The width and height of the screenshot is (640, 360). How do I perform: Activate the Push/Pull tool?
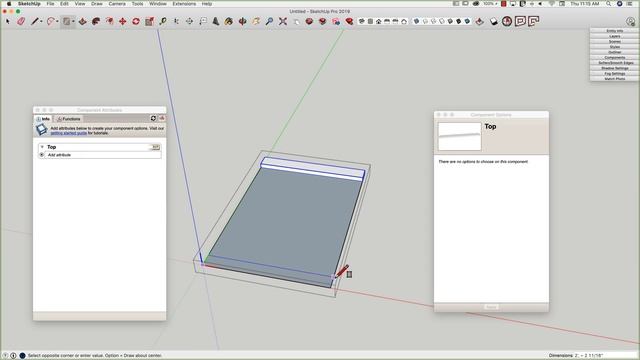pyautogui.click(x=82, y=21)
